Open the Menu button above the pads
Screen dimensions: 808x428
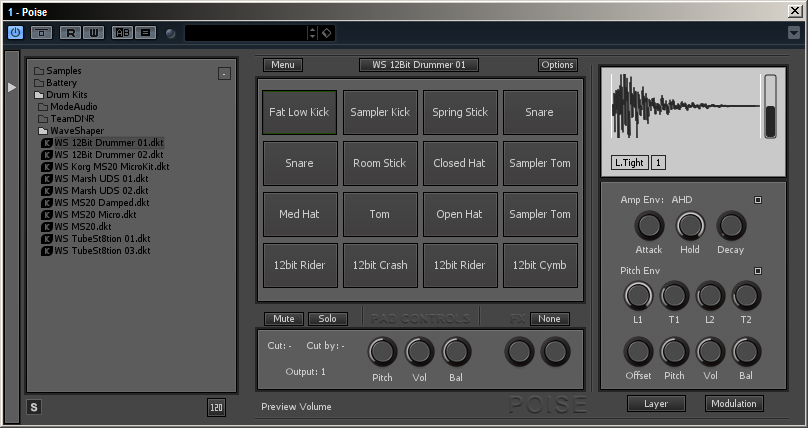[x=283, y=65]
